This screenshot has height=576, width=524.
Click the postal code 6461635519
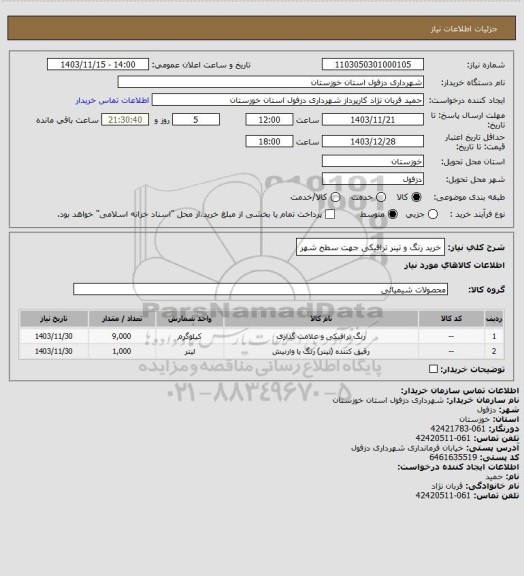(453, 457)
